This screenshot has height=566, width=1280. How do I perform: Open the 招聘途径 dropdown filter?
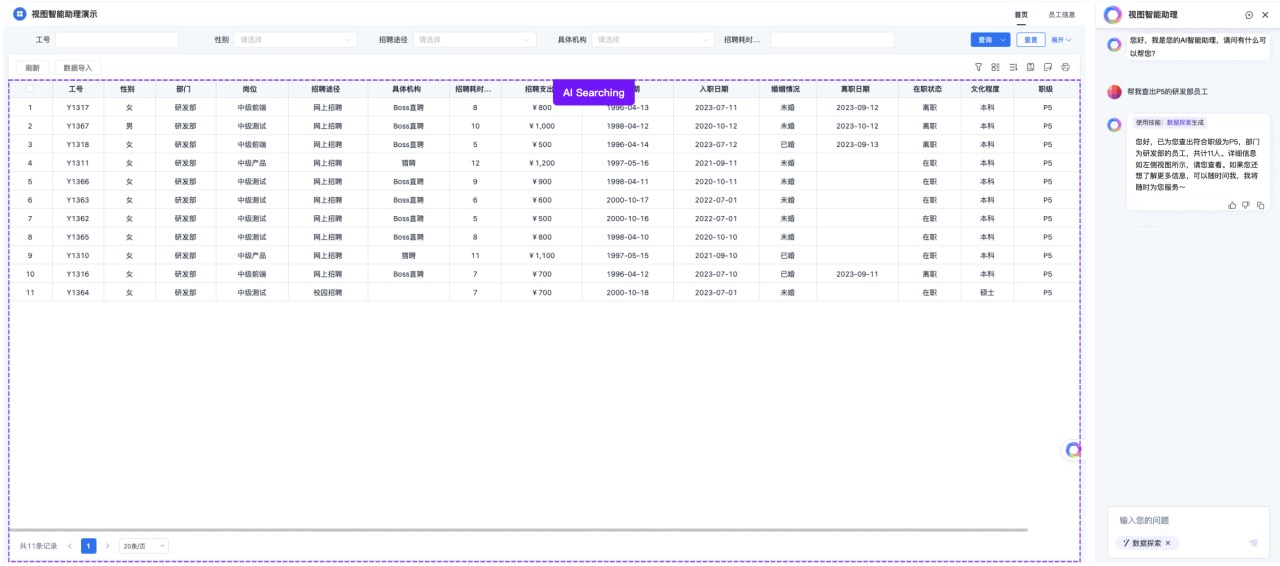click(x=475, y=40)
